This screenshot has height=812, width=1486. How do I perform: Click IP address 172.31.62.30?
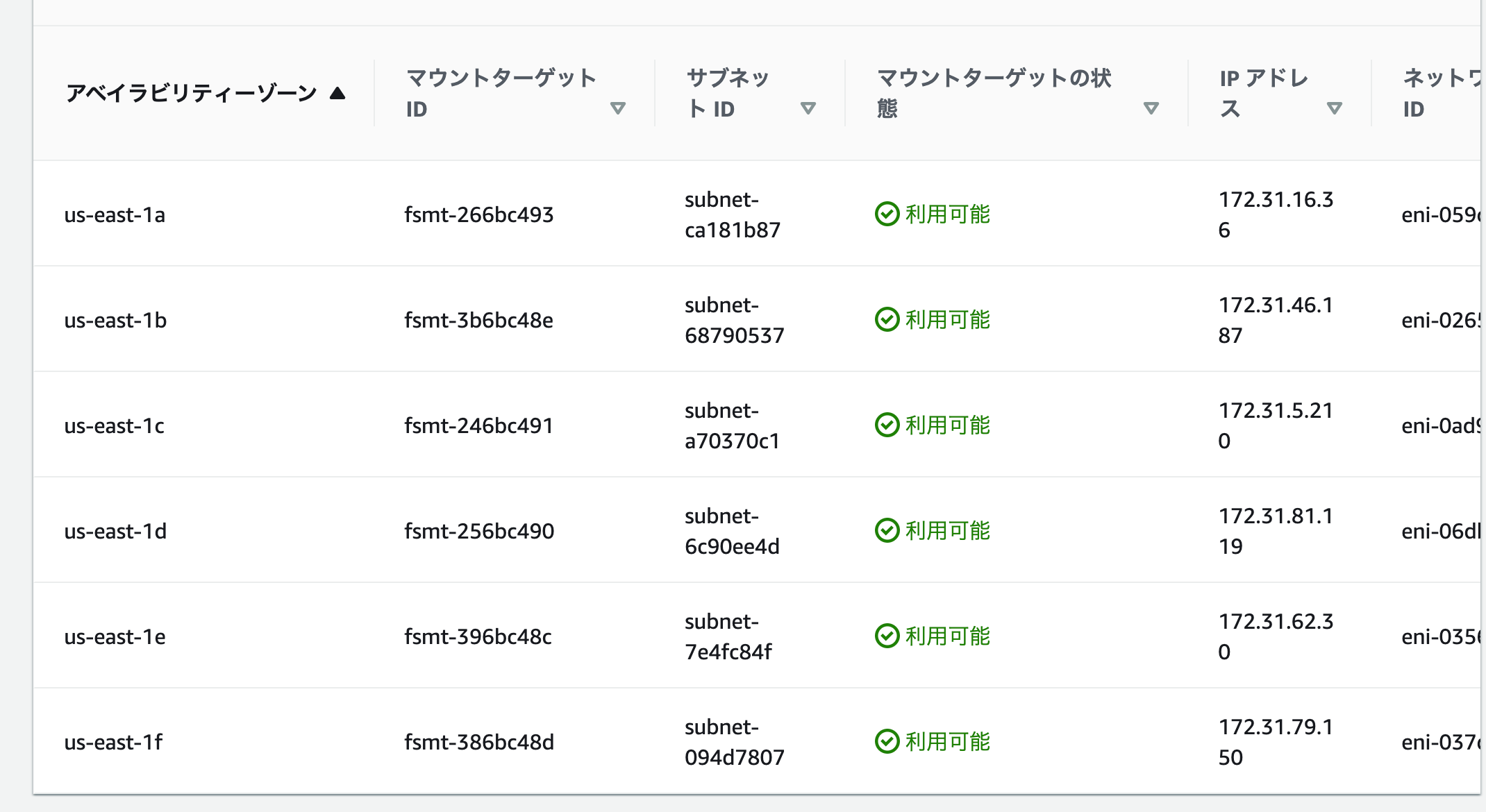(1276, 637)
